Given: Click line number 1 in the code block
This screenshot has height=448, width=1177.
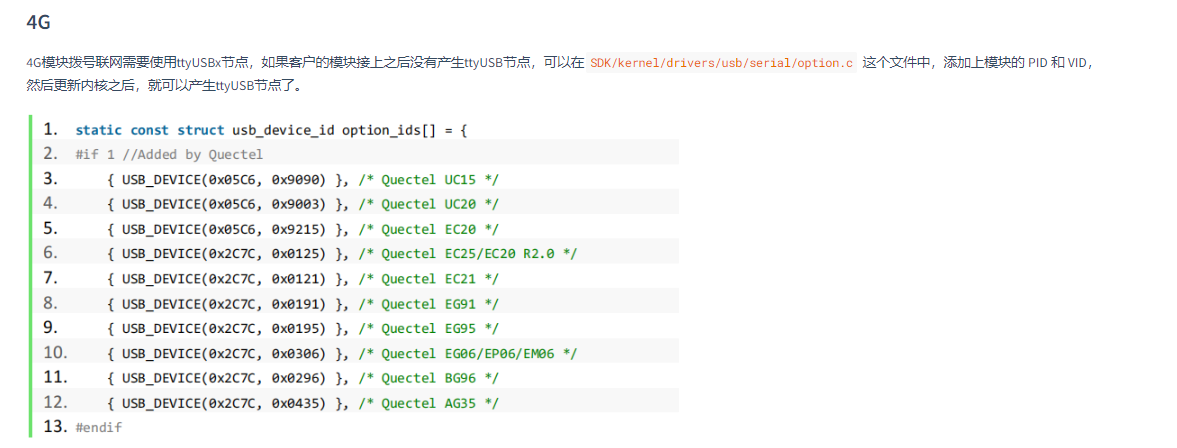Looking at the screenshot, I should (51, 129).
